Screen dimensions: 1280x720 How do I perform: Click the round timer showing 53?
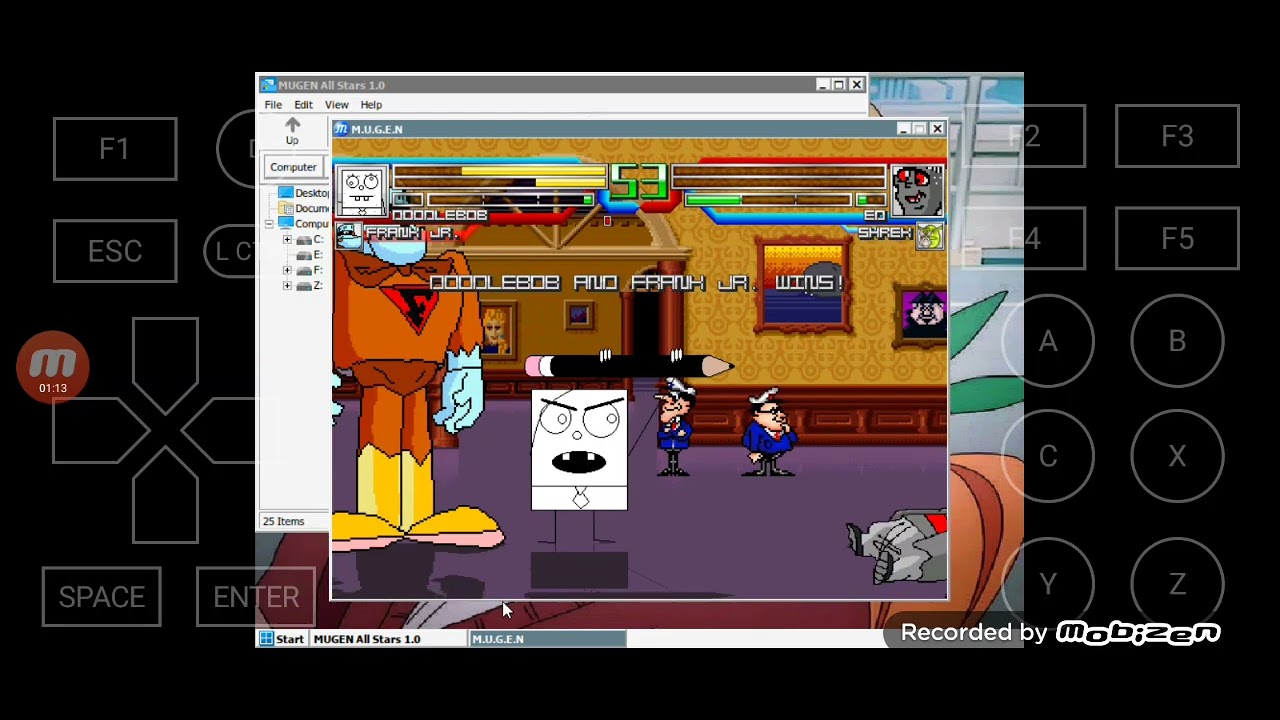point(639,183)
